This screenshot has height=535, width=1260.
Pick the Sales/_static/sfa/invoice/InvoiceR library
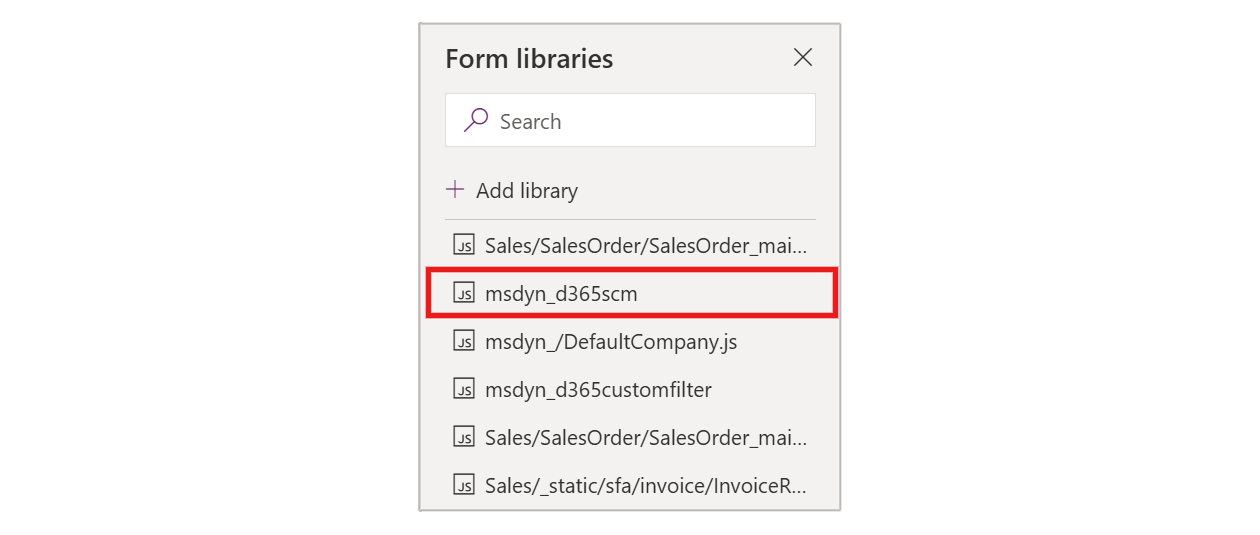coord(645,485)
